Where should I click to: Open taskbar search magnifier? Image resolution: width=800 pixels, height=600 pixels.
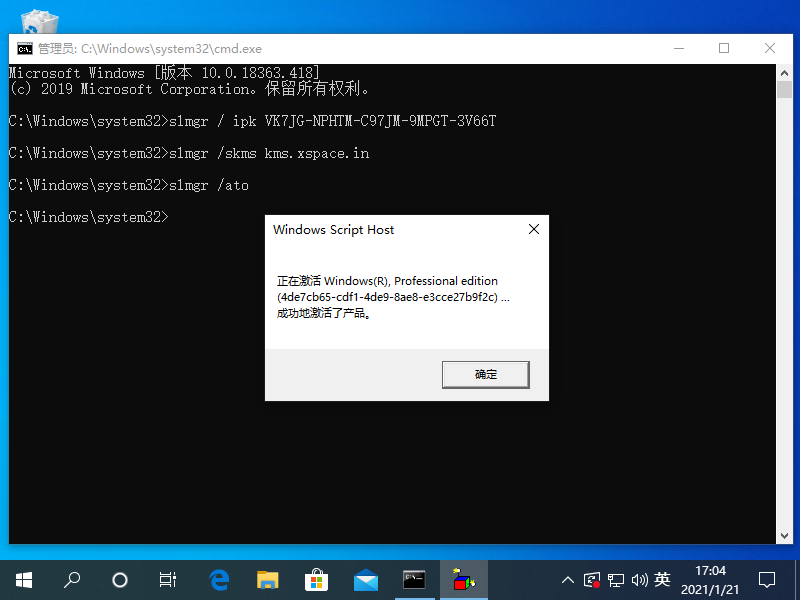72,579
